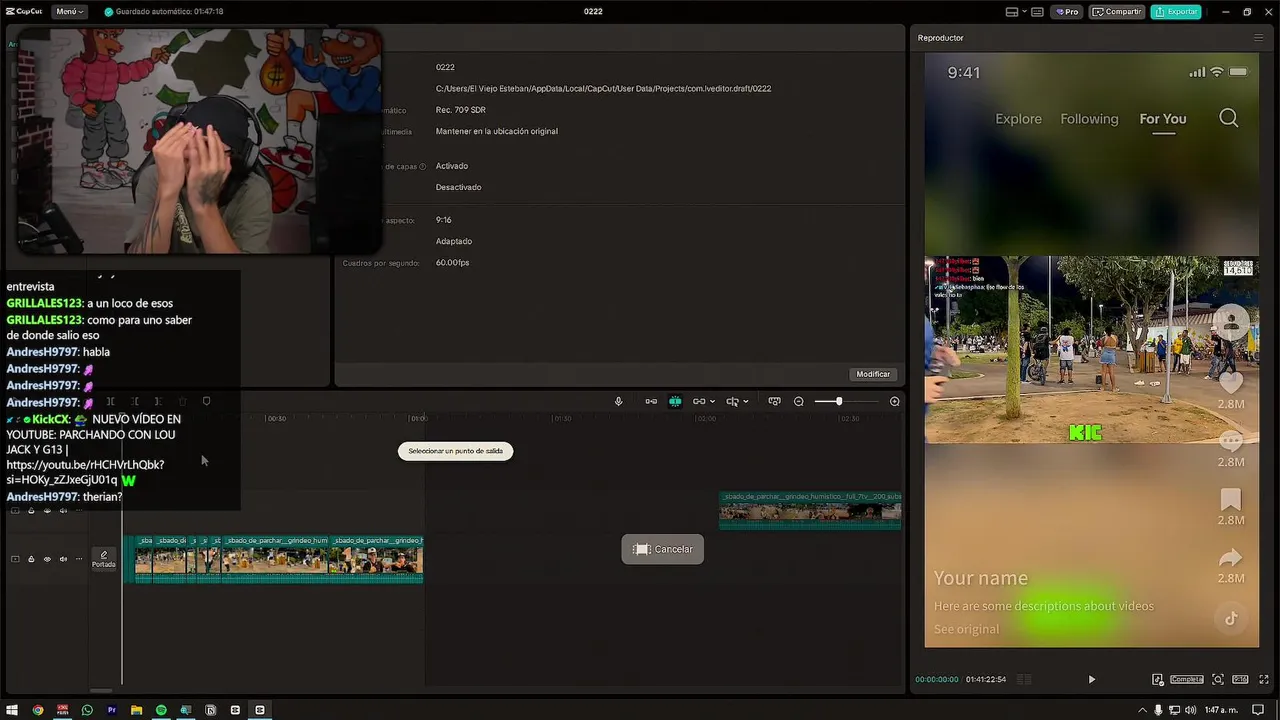Viewport: 1280px width, 720px height.
Task: Click the timeline fit-to-view icon
Action: (x=774, y=401)
